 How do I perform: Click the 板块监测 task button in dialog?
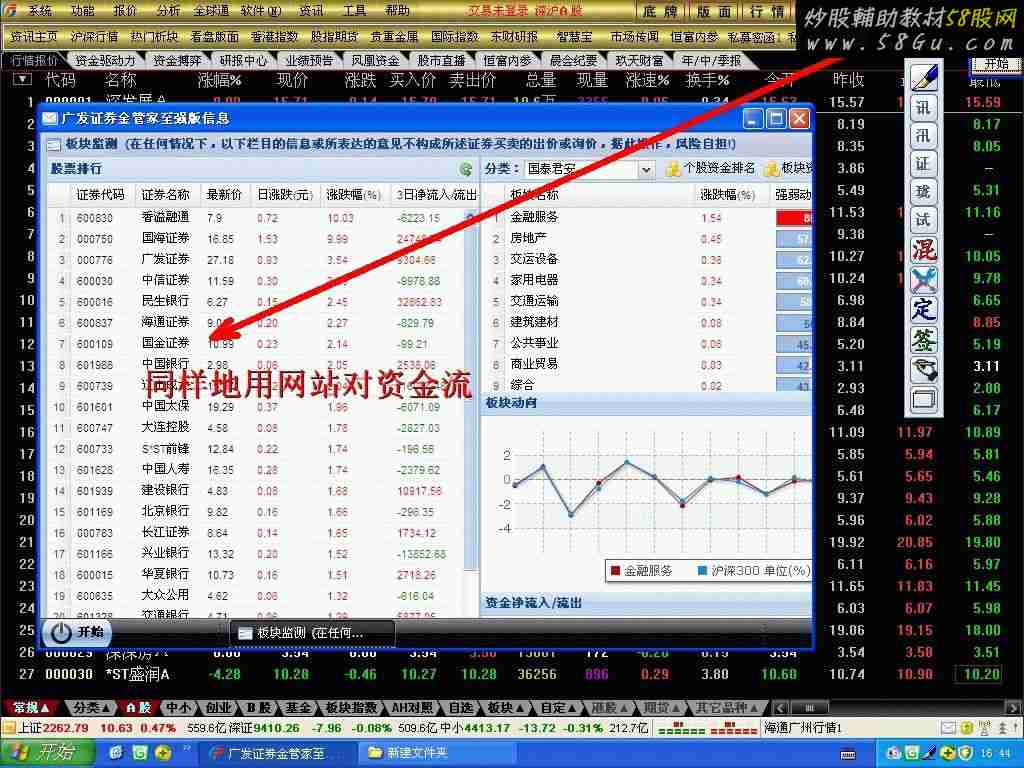[312, 633]
